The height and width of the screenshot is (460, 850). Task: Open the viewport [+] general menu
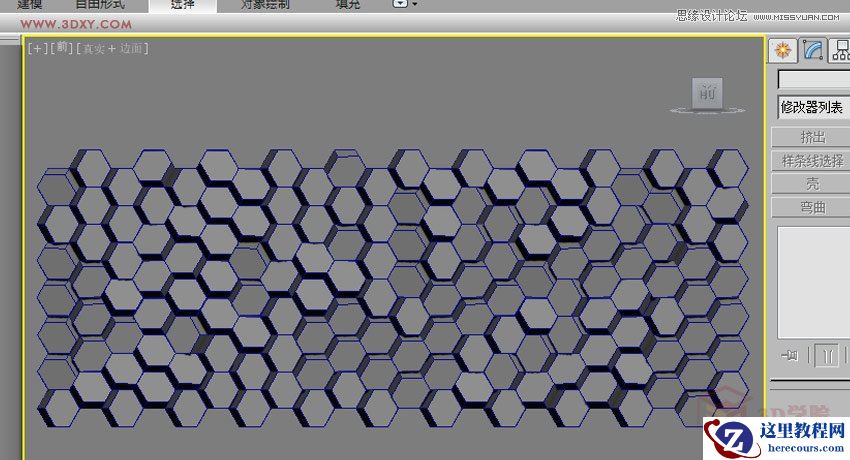point(37,48)
